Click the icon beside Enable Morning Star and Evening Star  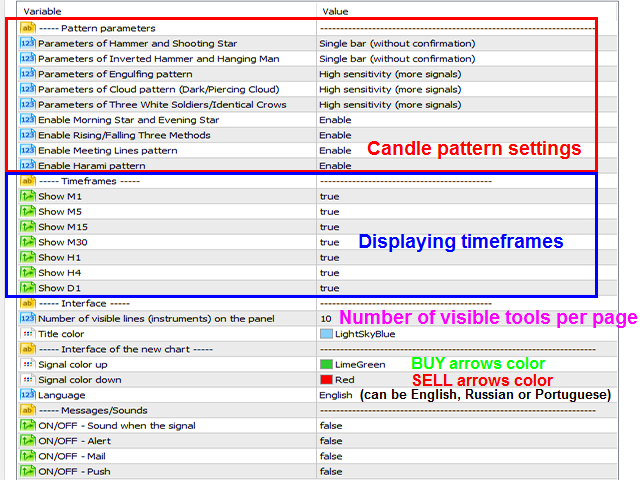click(x=27, y=120)
